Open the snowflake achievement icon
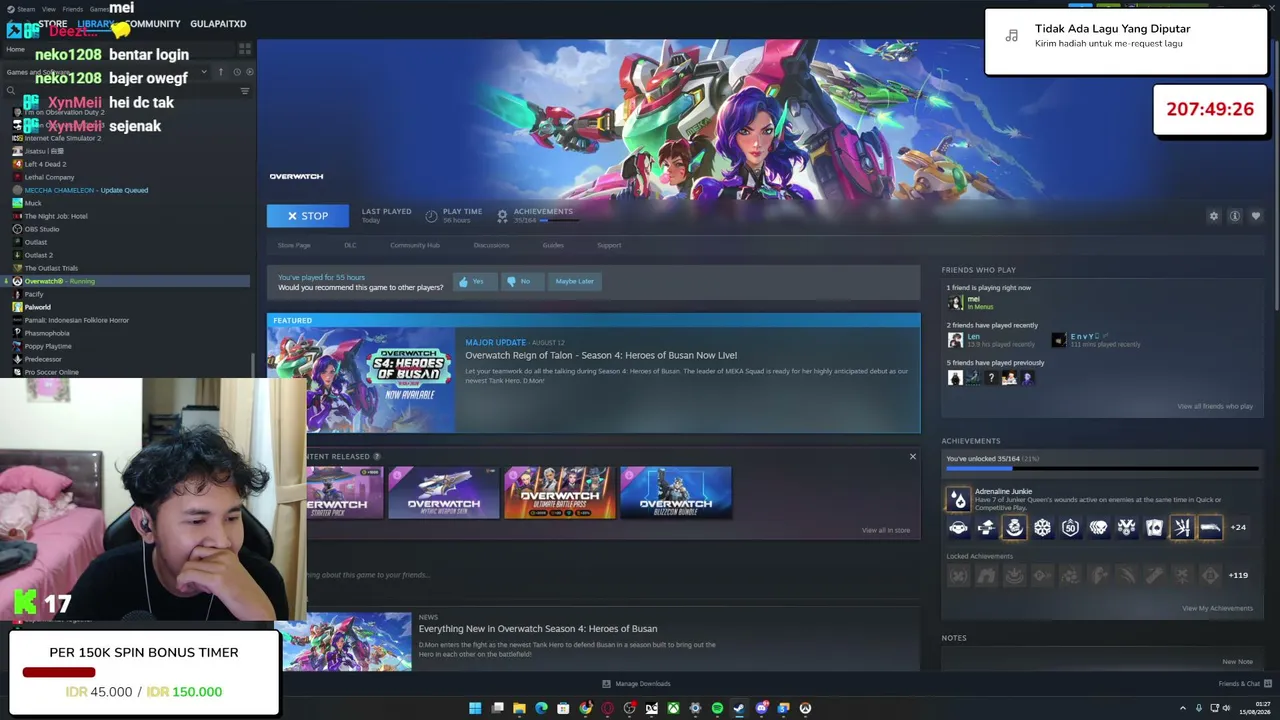Screen dimensions: 1280x720 point(1042,527)
